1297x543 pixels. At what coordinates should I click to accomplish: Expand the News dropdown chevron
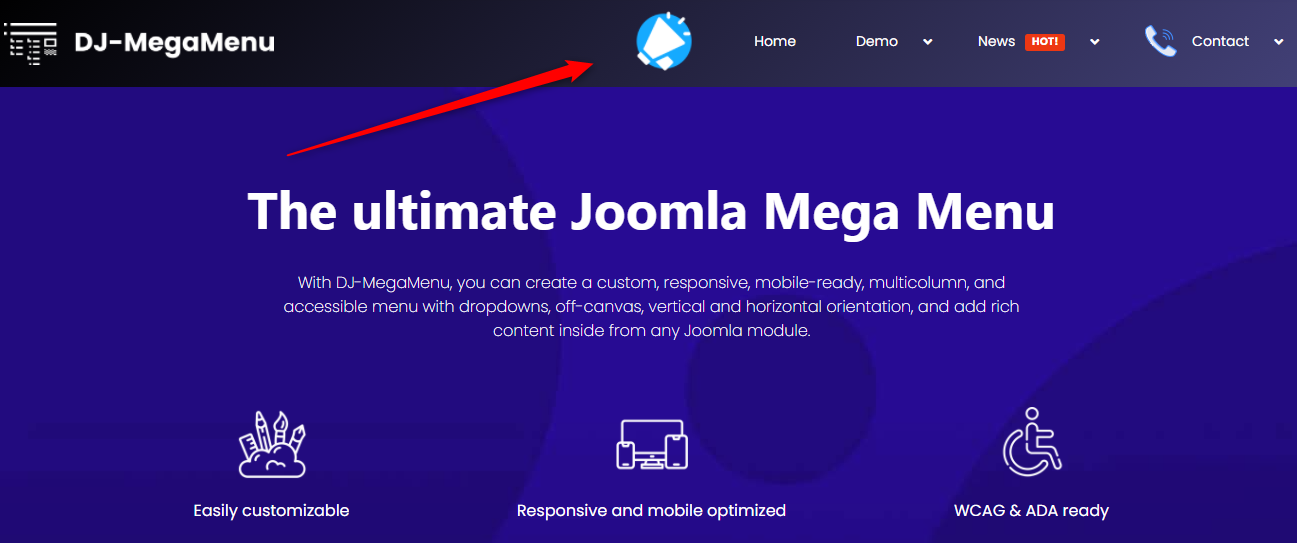[x=1095, y=42]
